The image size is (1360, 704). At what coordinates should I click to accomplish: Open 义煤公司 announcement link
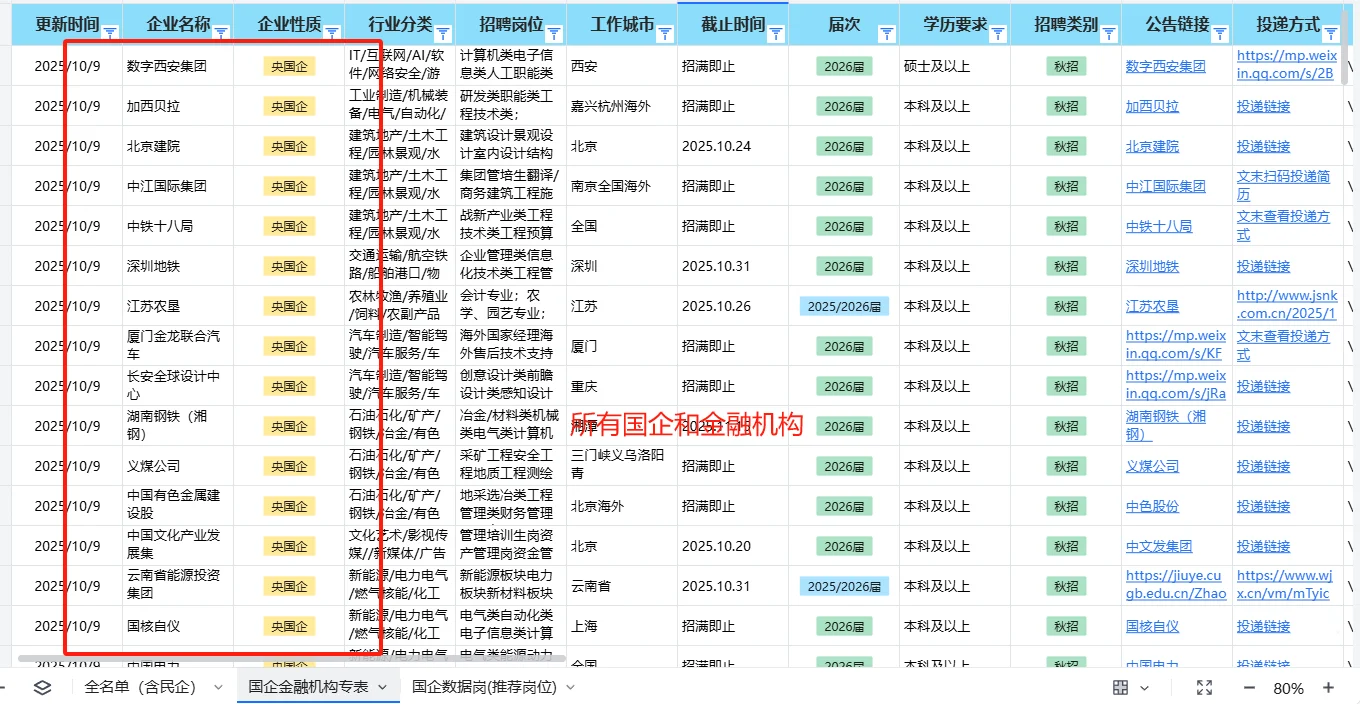point(1152,466)
